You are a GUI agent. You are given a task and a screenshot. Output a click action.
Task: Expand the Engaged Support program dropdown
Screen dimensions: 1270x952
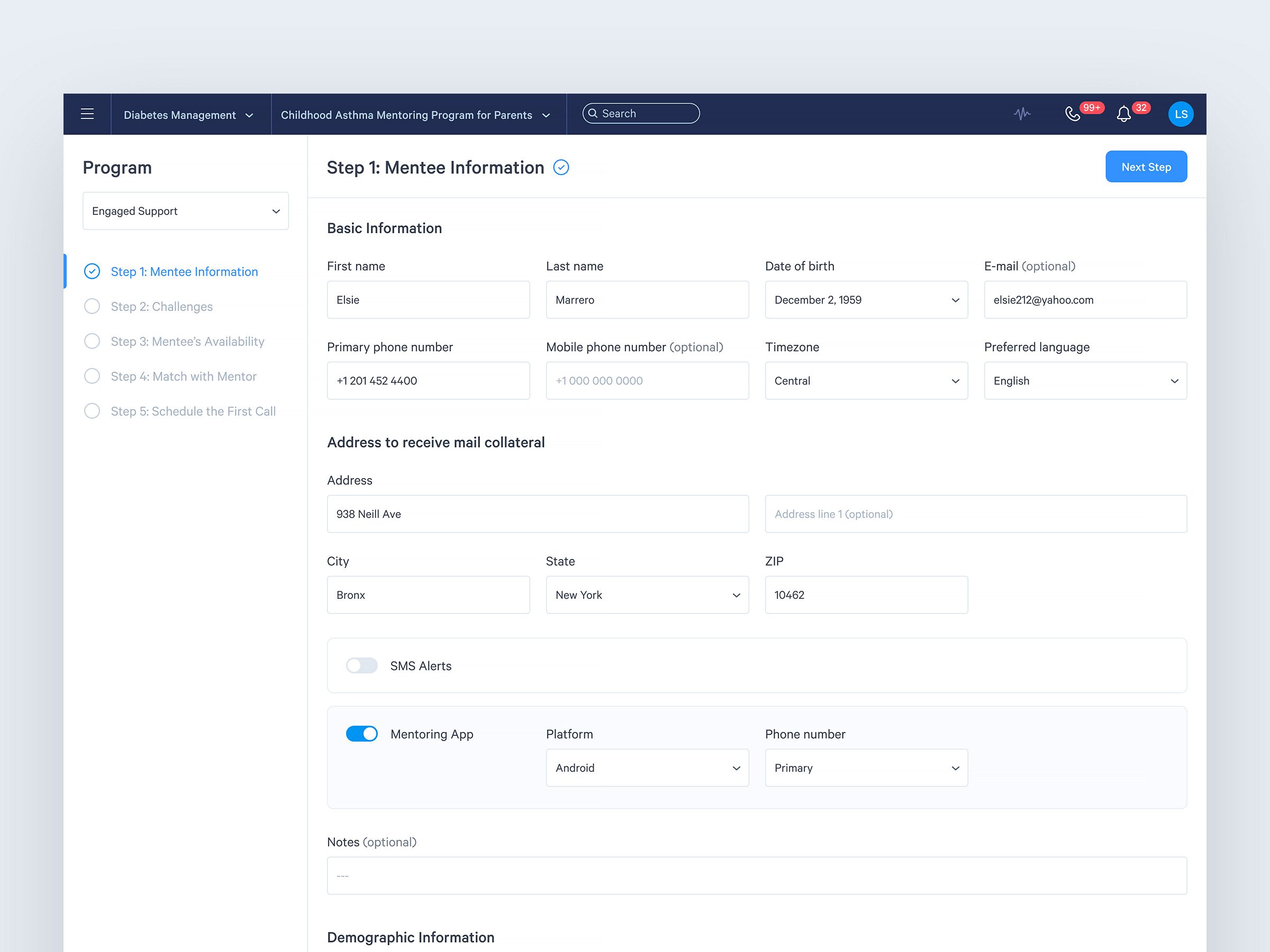tap(185, 211)
